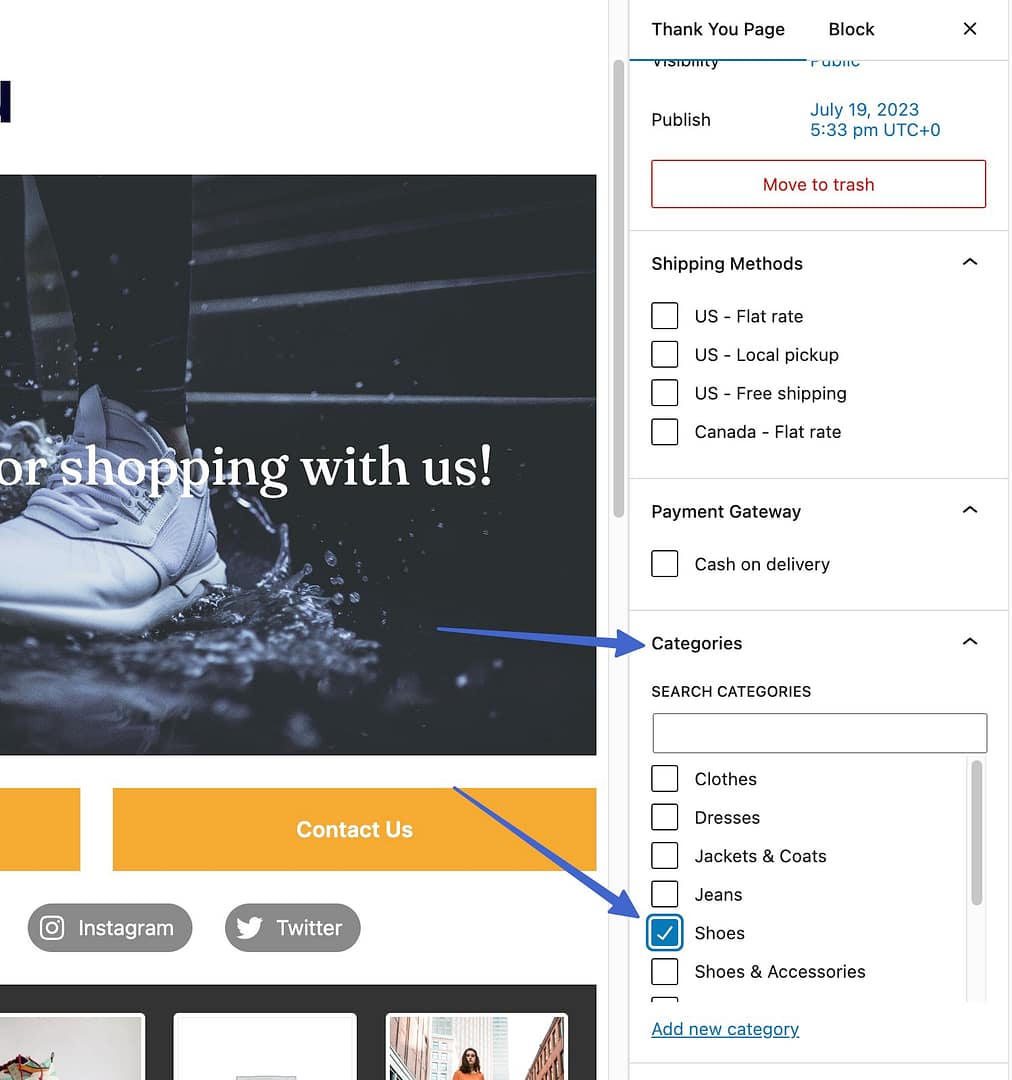Click the Move to trash button
Viewport: 1012px width, 1080px height.
[818, 184]
